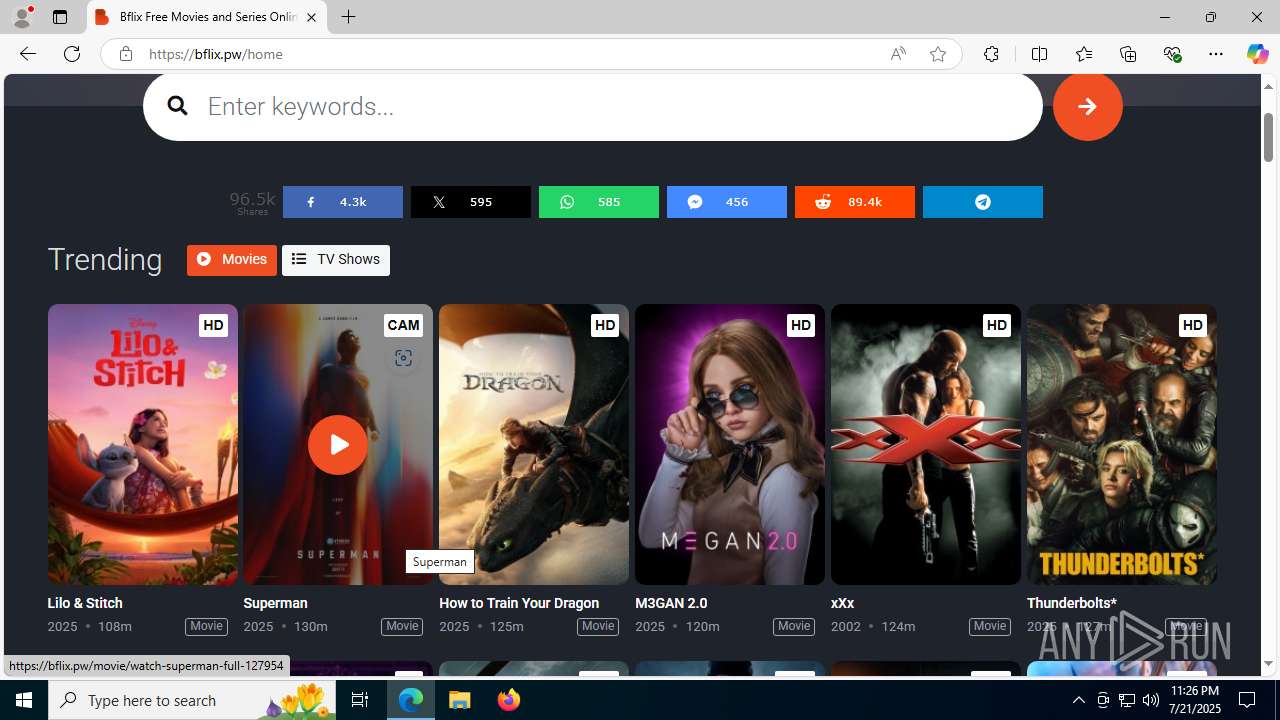Image resolution: width=1280 pixels, height=720 pixels.
Task: Click the search magnifier icon
Action: tap(177, 106)
